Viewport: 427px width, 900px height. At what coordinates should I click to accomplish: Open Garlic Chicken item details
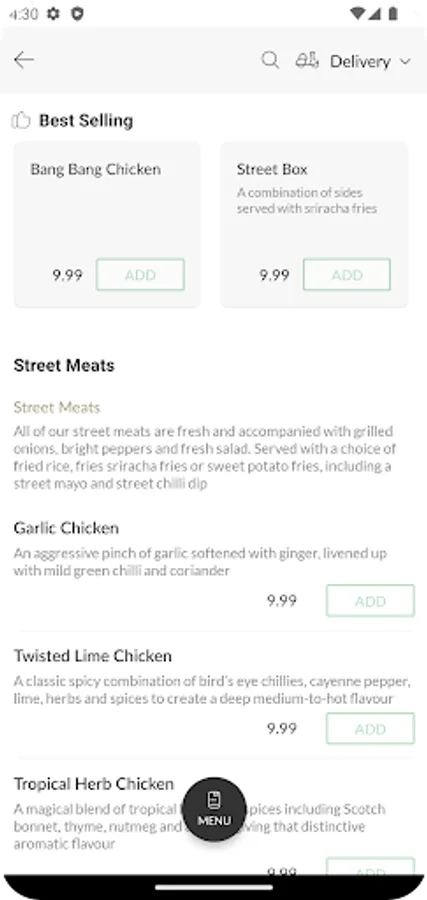pyautogui.click(x=66, y=527)
